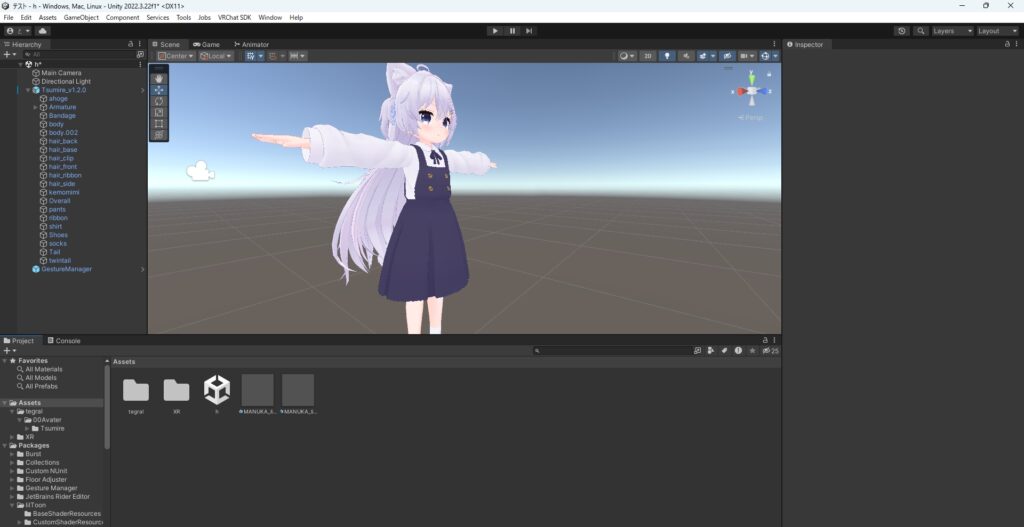Open the Layers dropdown

[x=952, y=31]
